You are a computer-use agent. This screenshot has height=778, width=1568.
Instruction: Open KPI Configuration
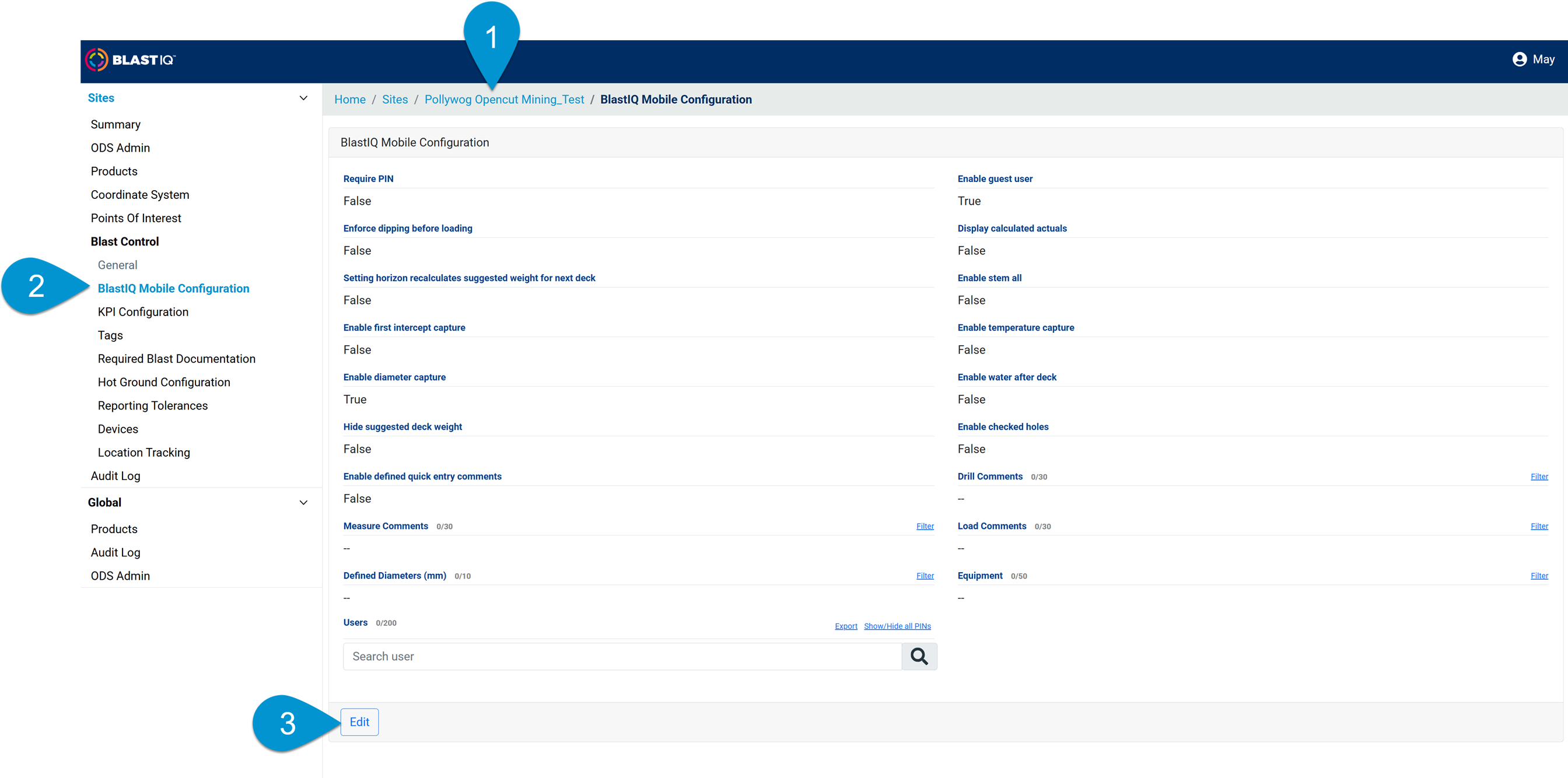click(x=143, y=311)
